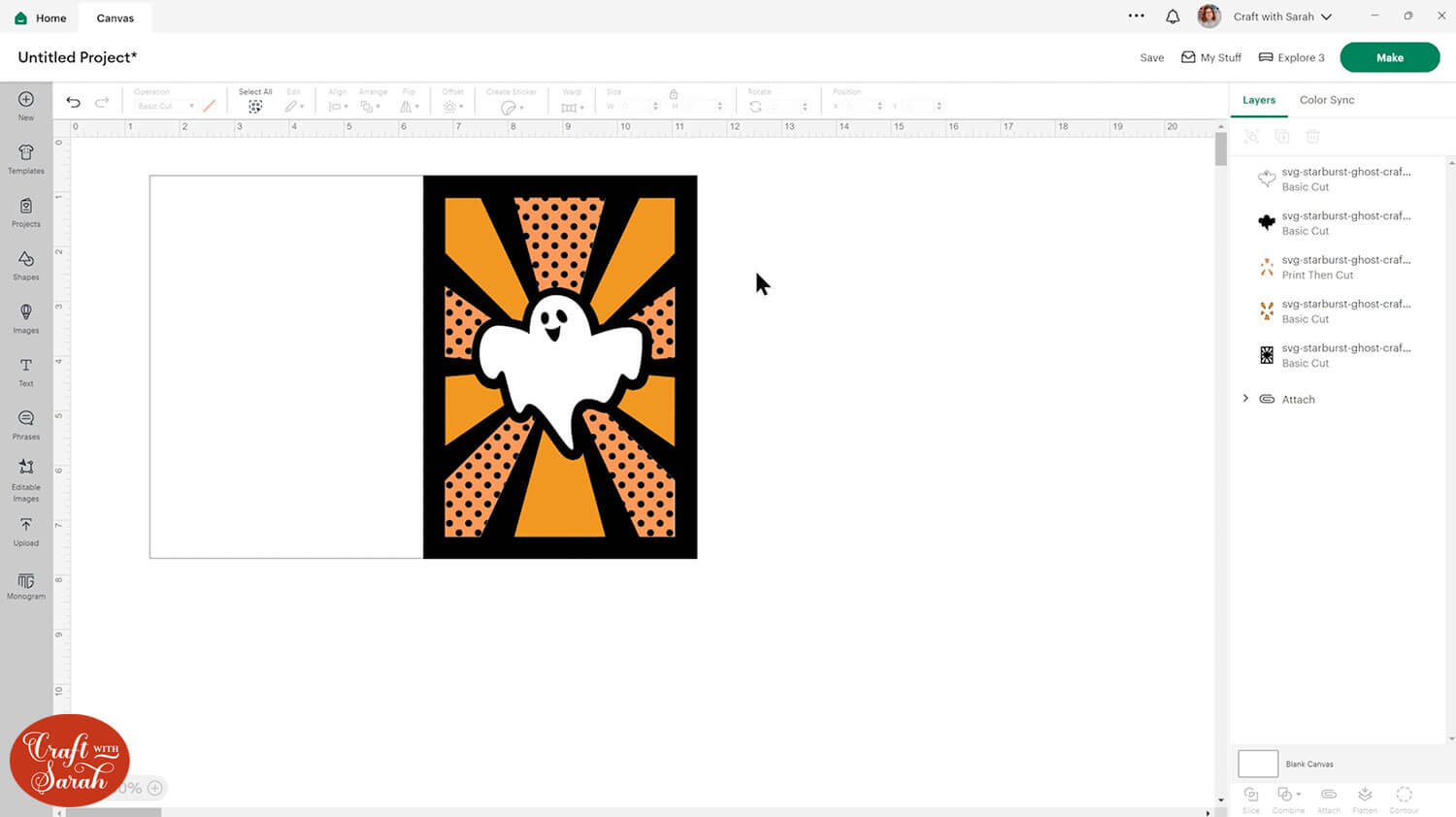
Task: Expand the Attach group
Action: (1246, 399)
